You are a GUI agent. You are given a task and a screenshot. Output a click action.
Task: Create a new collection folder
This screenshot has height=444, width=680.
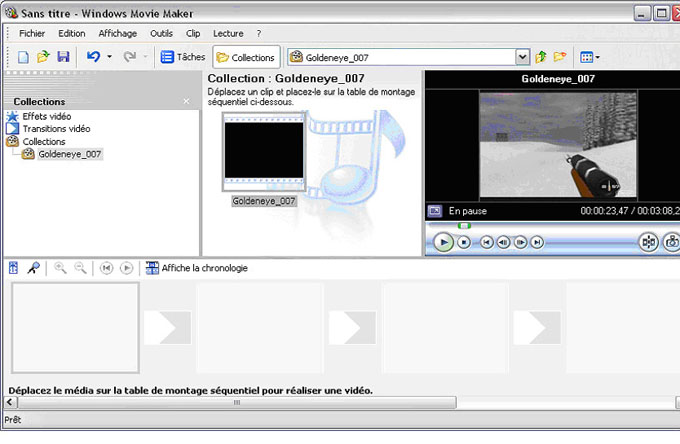560,57
